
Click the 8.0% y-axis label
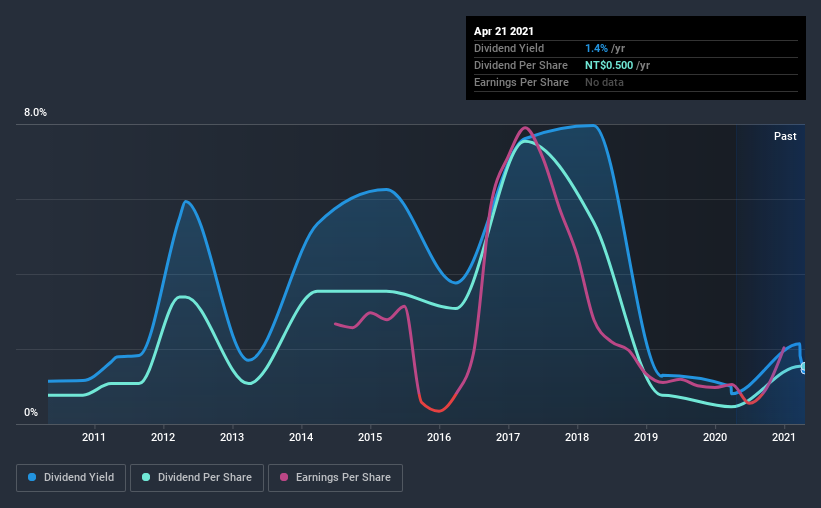[x=35, y=113]
